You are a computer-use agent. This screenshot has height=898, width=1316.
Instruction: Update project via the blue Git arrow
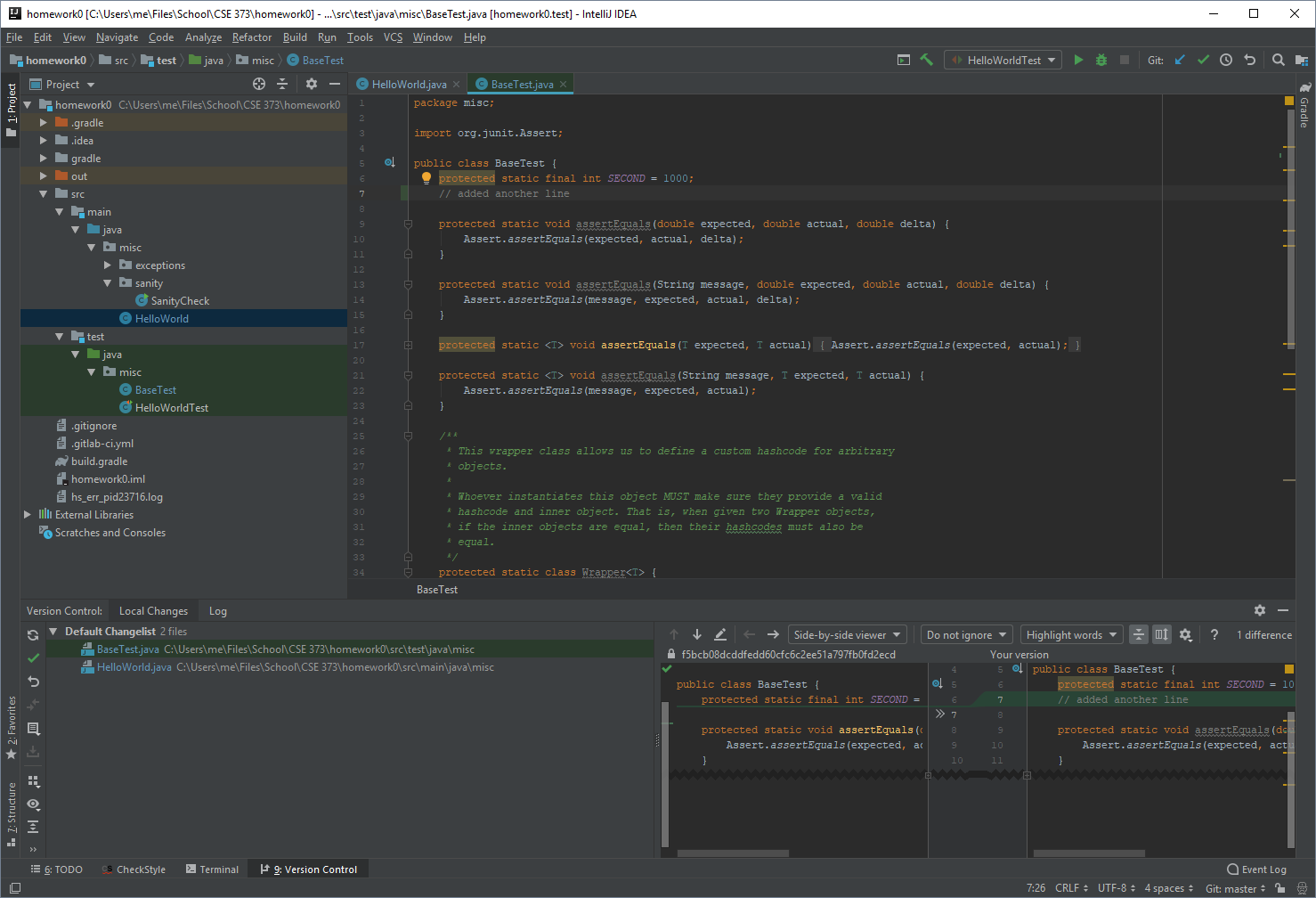point(1180,60)
